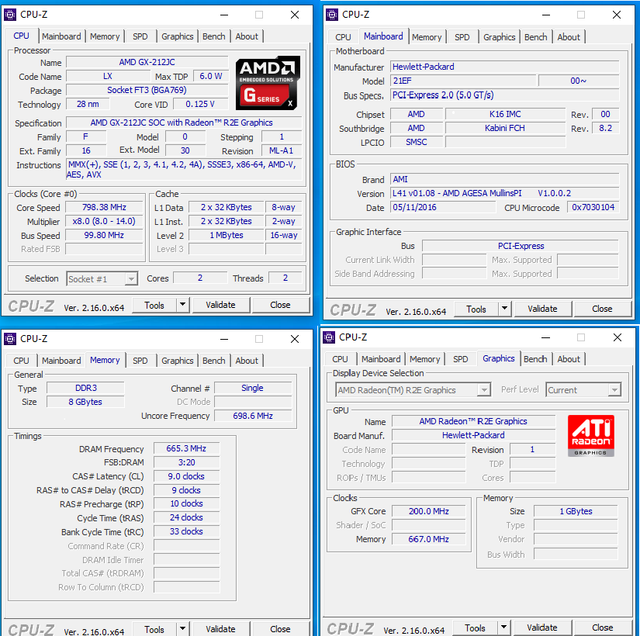The image size is (640, 636).
Task: Click the processor Name field AMD GX-212JC
Action: tap(147, 62)
